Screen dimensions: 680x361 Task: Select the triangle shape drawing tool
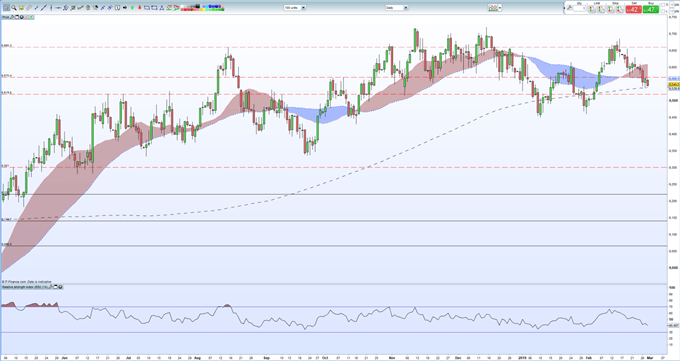tap(162, 8)
